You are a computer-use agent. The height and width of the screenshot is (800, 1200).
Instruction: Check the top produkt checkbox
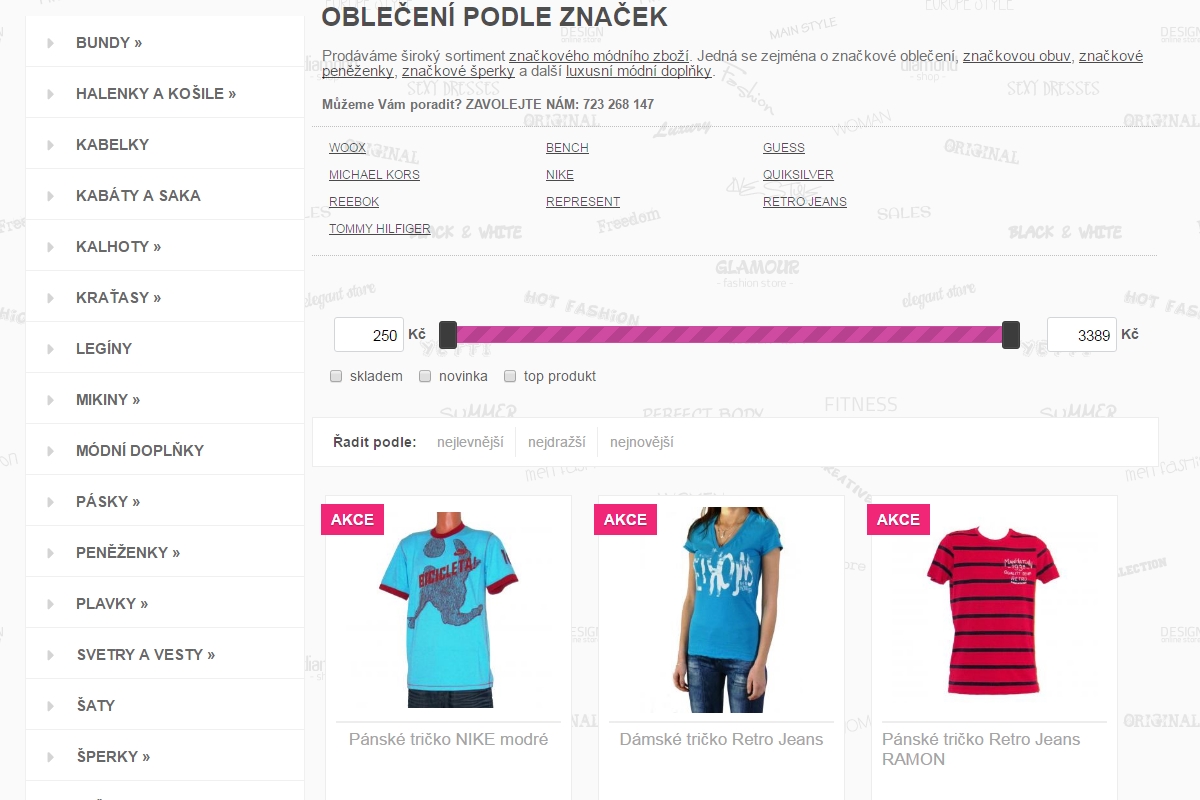click(x=510, y=377)
